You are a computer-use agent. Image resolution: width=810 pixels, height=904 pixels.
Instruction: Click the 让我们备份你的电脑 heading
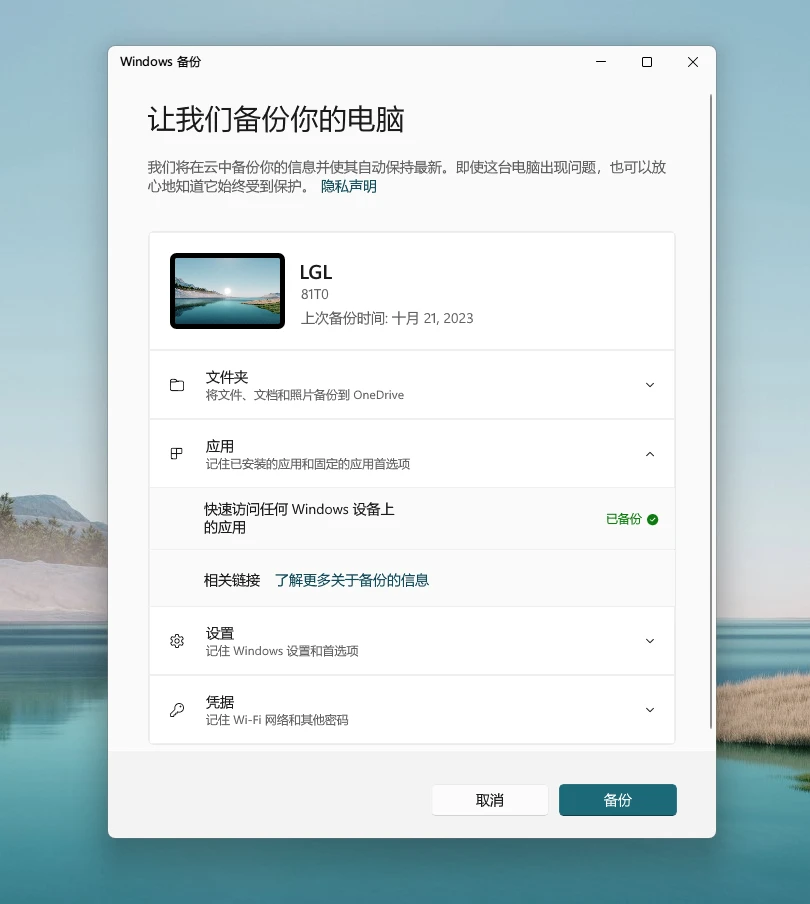point(276,119)
